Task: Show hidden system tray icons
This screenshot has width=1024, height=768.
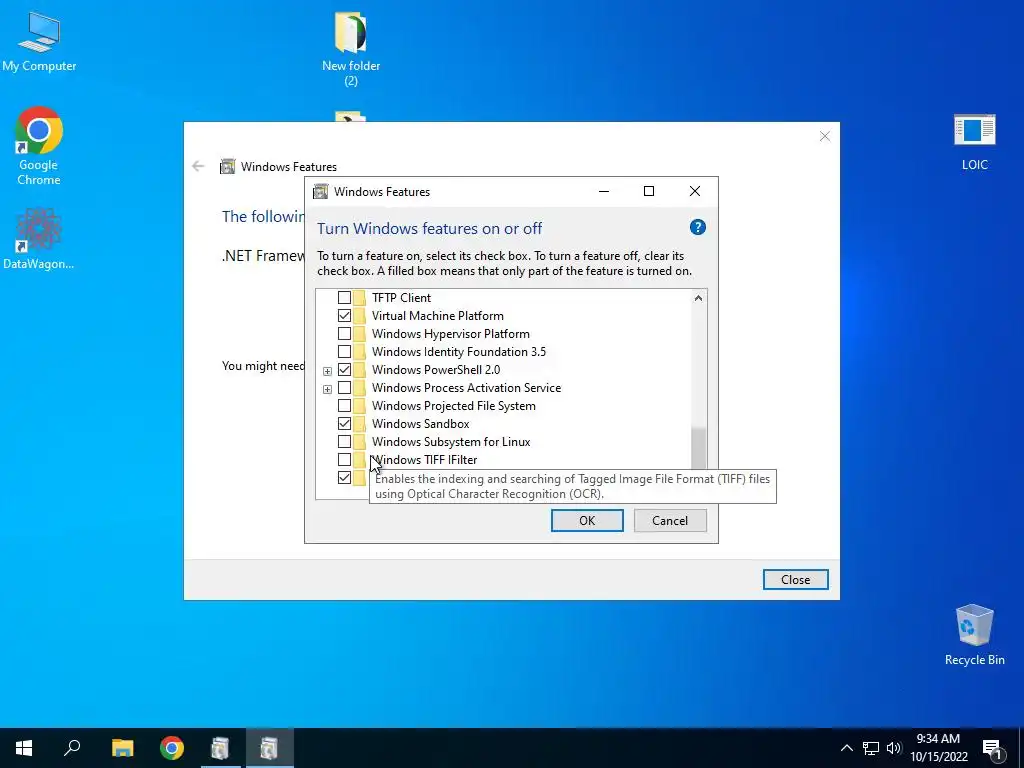Action: pos(846,748)
